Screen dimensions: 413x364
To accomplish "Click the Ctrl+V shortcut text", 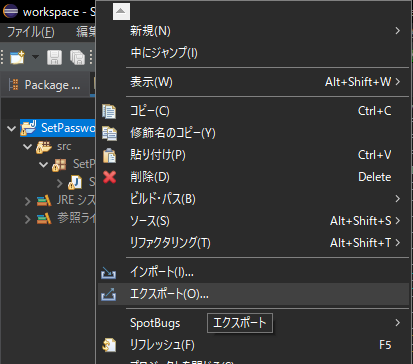I will 374,155.
